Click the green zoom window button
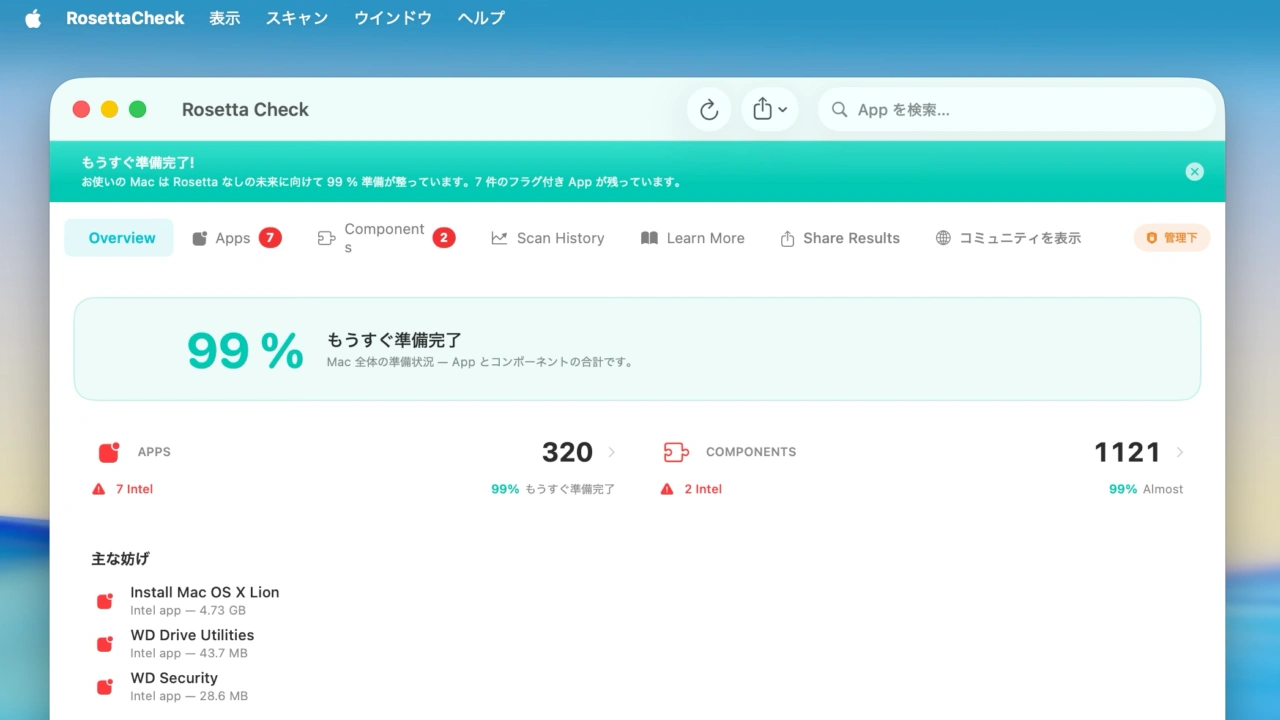This screenshot has height=720, width=1280. coord(137,109)
